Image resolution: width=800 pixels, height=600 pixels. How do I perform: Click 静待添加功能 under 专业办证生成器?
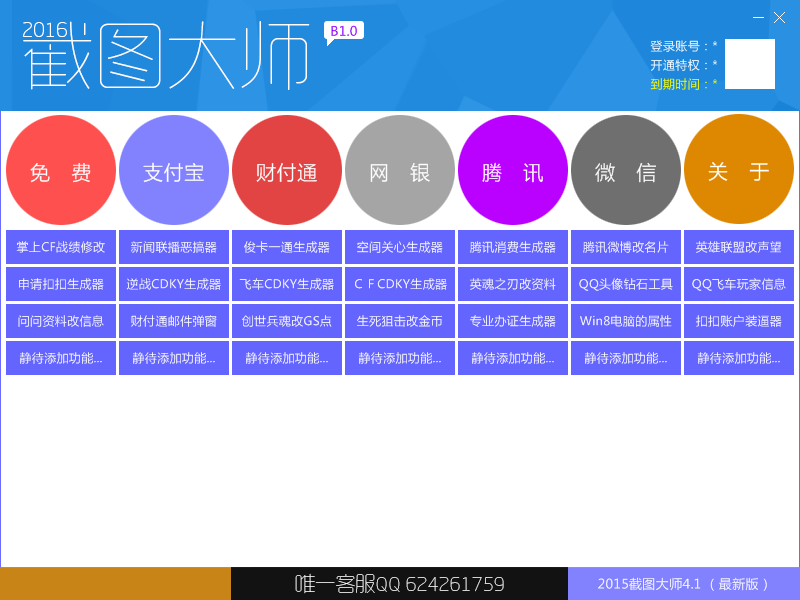click(513, 358)
